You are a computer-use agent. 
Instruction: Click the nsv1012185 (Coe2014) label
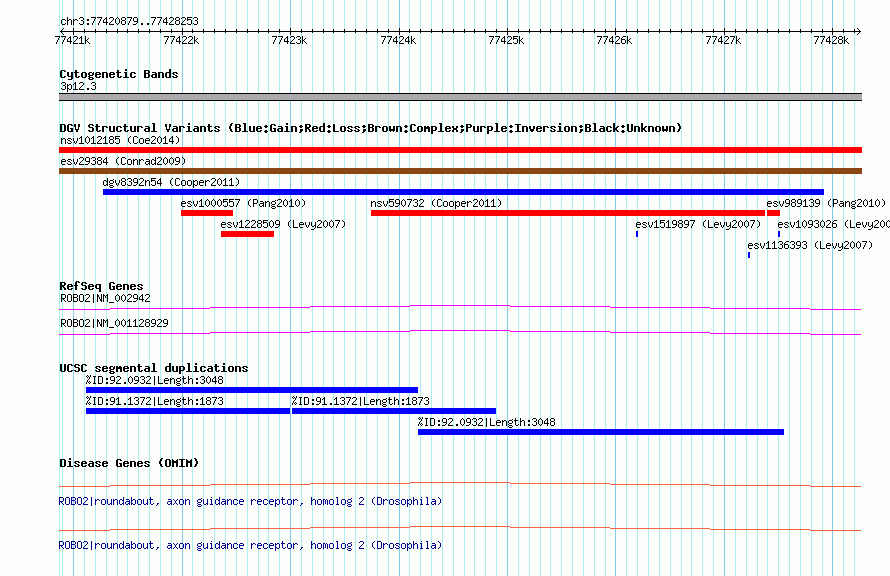[120, 140]
